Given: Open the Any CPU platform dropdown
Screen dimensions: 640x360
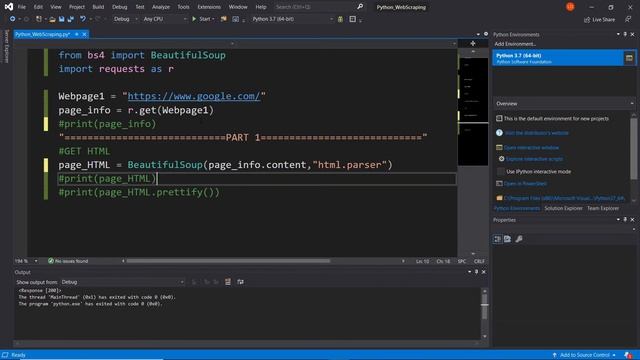Looking at the screenshot, I should coord(164,19).
